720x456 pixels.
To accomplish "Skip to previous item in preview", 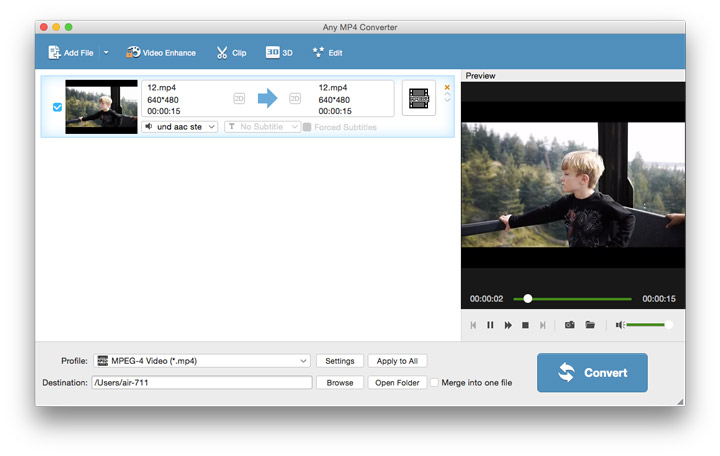I will 473,325.
